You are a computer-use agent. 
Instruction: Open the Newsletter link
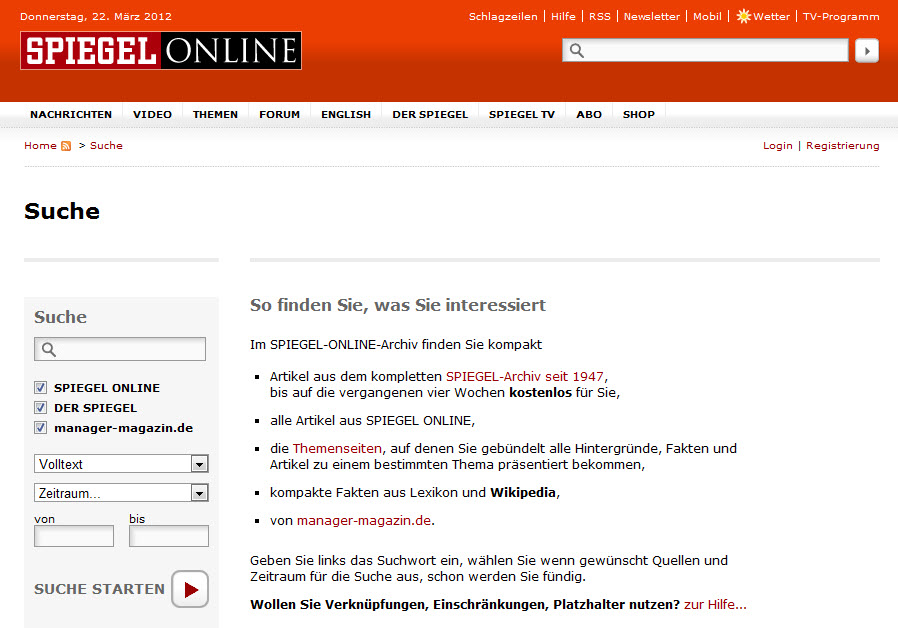click(x=652, y=17)
